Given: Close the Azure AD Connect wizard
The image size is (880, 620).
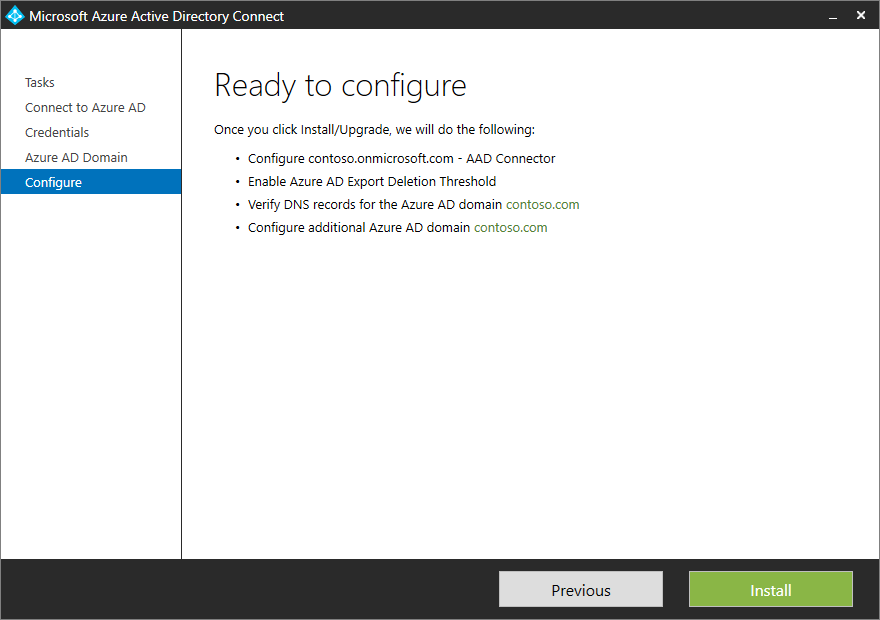Looking at the screenshot, I should click(861, 15).
